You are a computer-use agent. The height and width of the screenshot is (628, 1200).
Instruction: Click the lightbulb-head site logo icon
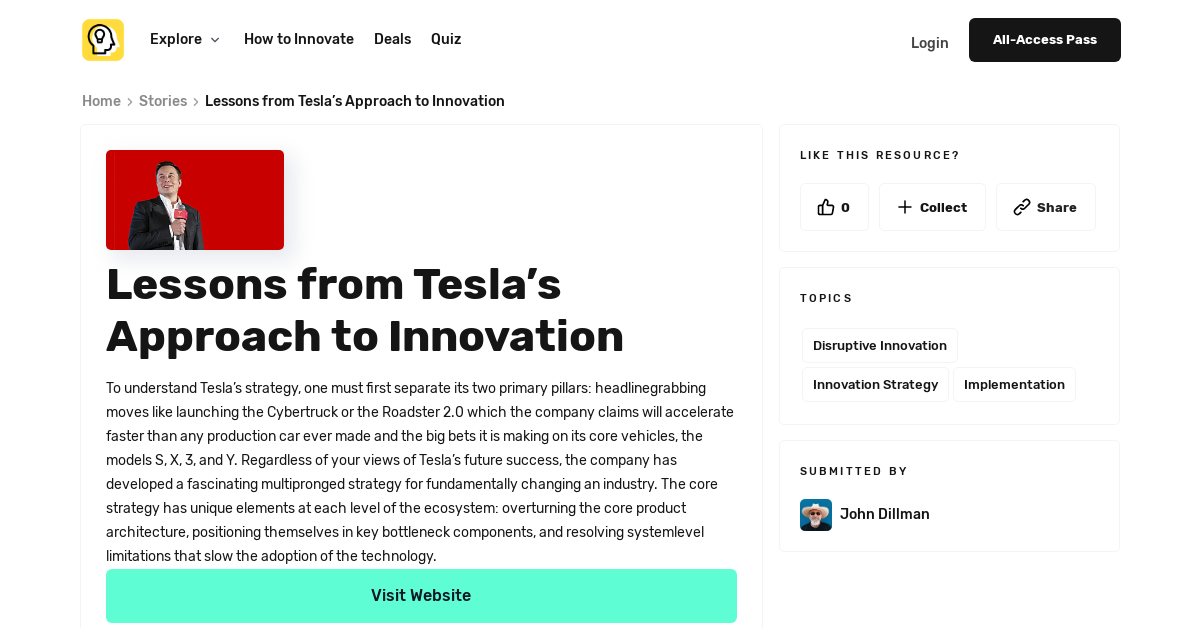click(x=102, y=39)
